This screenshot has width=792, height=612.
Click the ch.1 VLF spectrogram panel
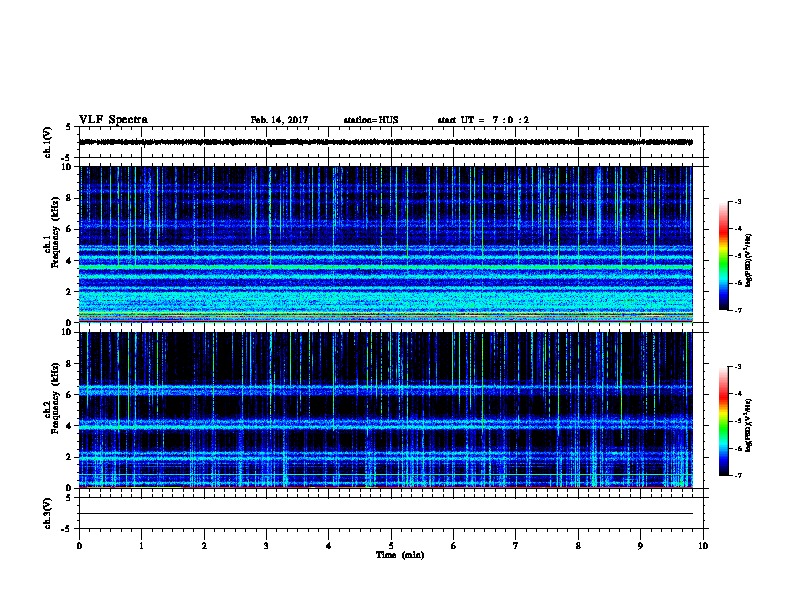point(386,244)
